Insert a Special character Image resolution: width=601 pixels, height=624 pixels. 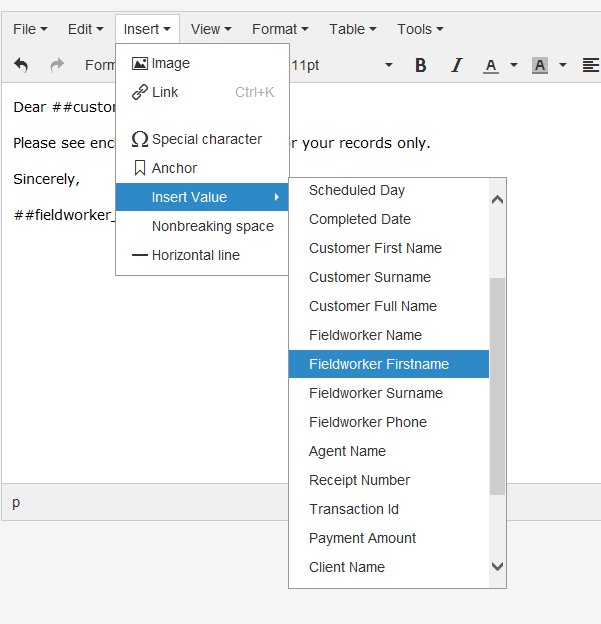206,139
